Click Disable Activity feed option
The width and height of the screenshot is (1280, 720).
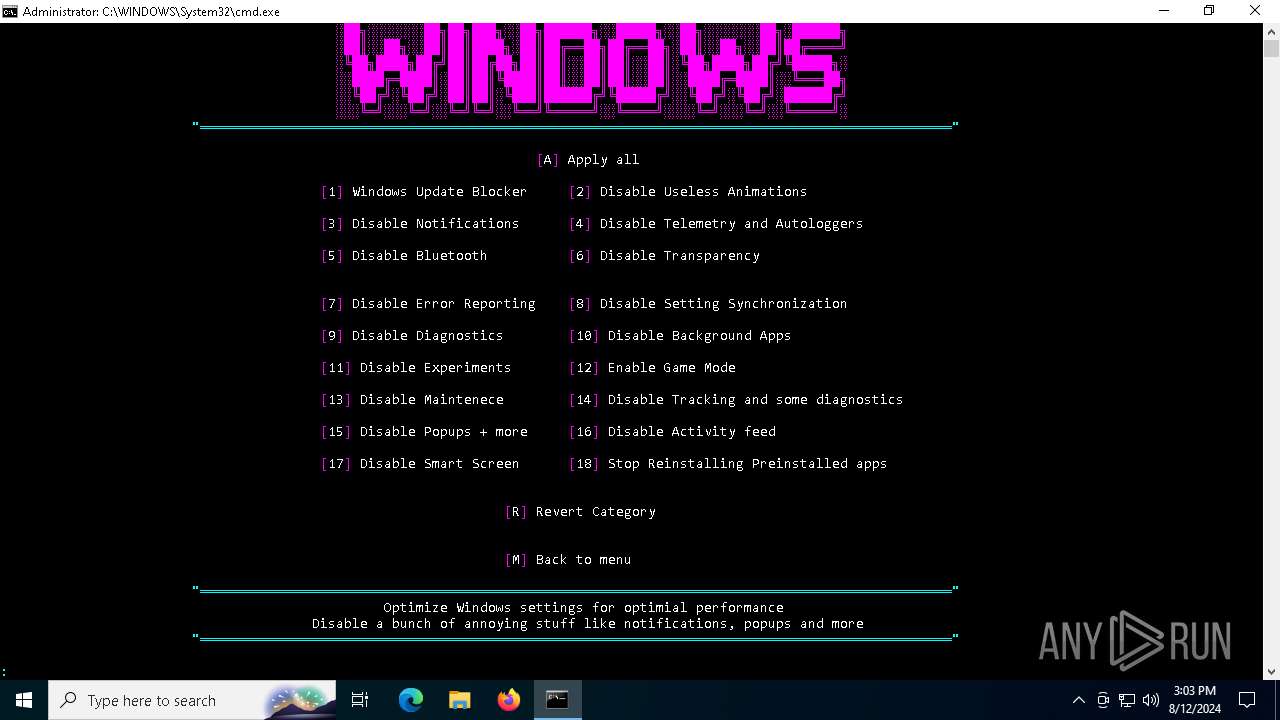(x=672, y=431)
